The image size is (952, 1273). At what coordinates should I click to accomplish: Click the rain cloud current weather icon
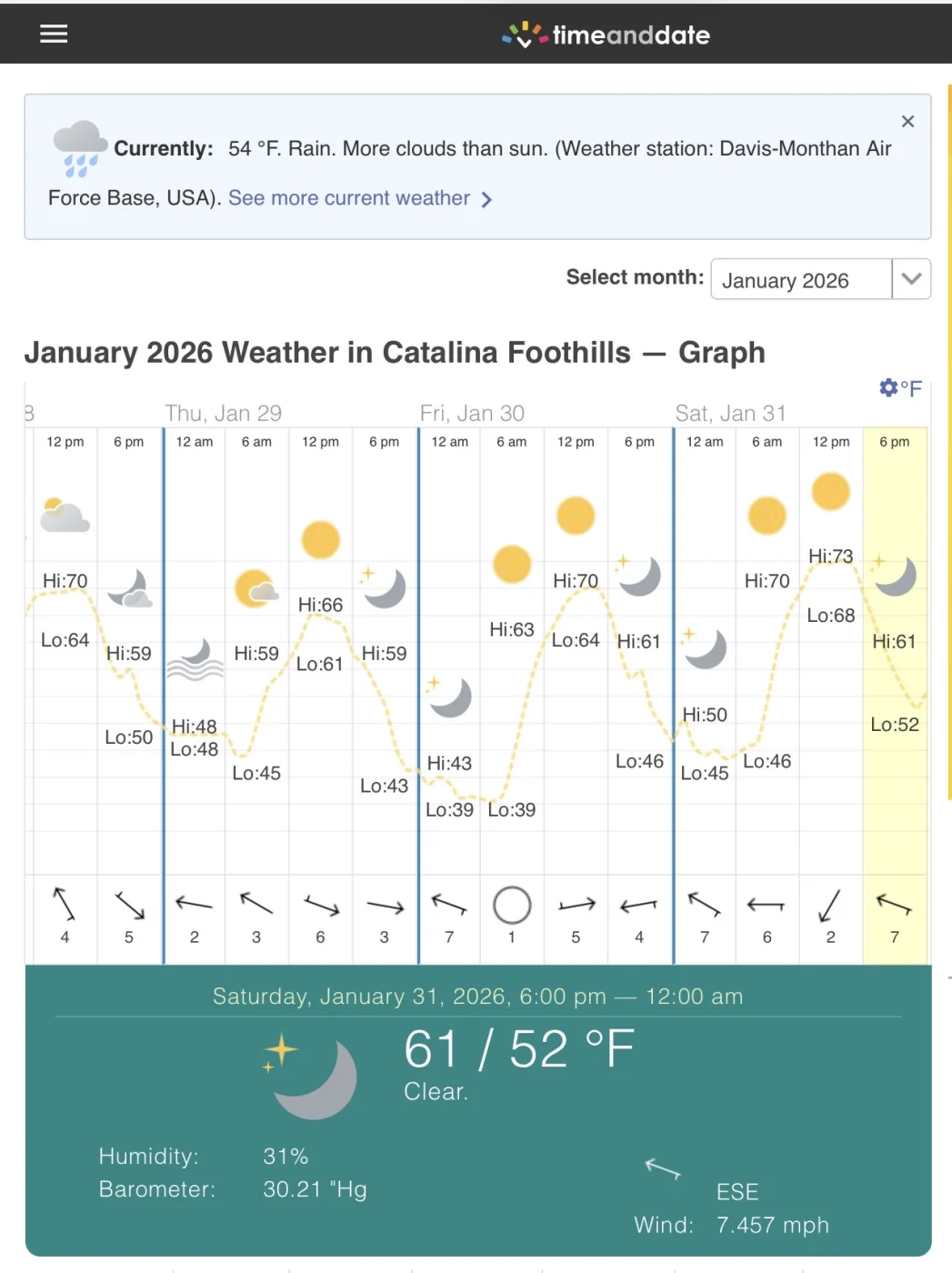[80, 147]
